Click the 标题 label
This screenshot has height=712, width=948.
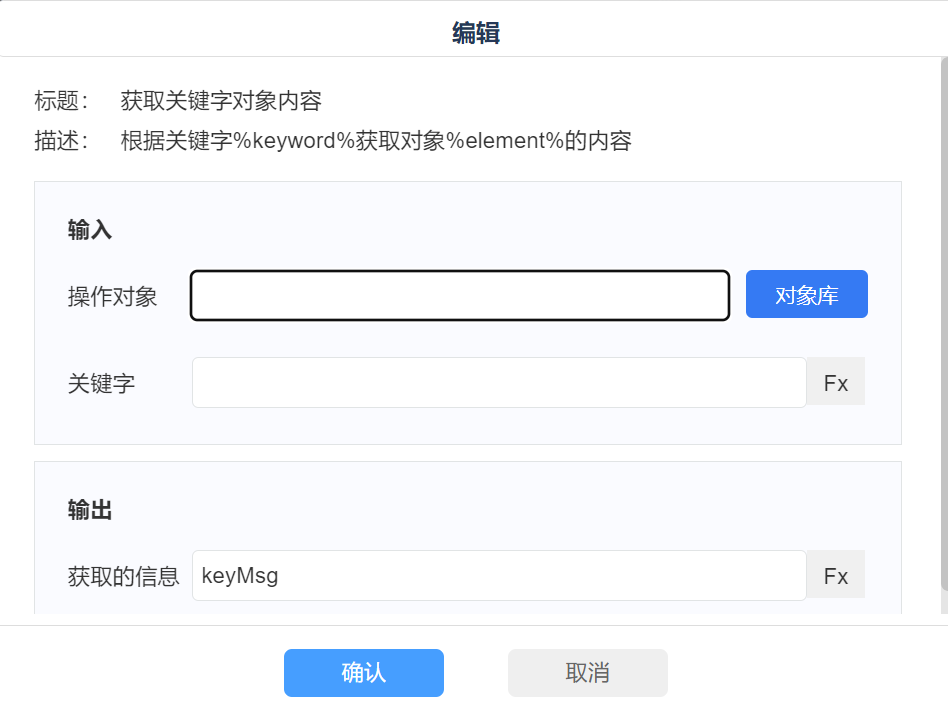[x=61, y=101]
